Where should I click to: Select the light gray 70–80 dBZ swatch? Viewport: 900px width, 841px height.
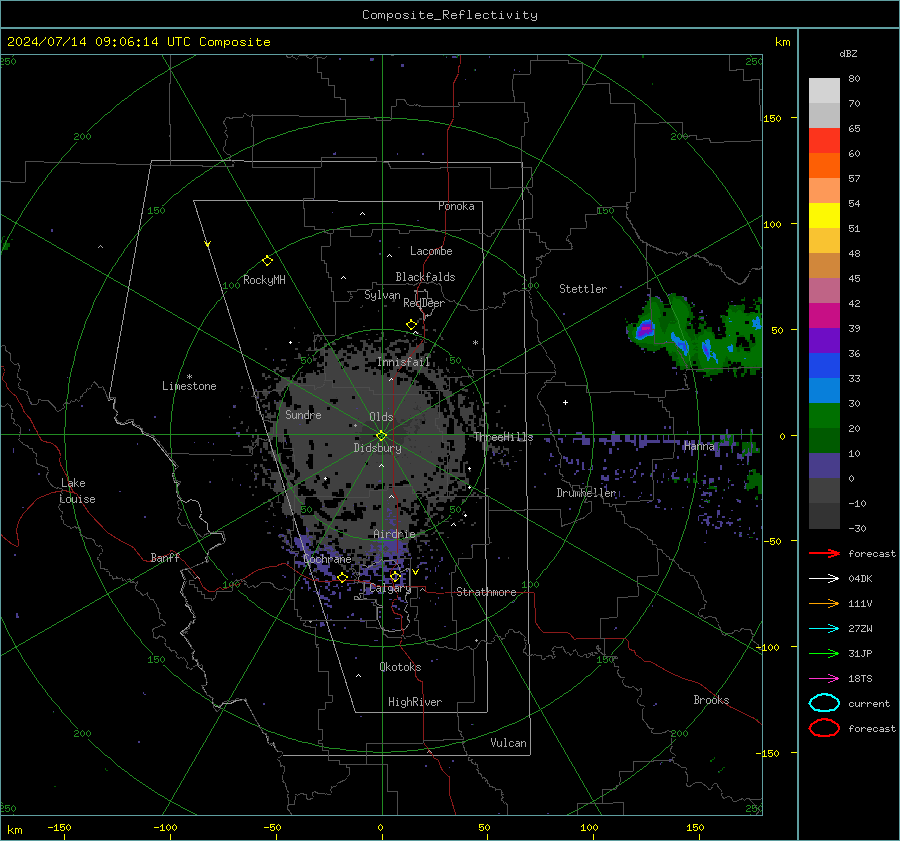pyautogui.click(x=824, y=91)
